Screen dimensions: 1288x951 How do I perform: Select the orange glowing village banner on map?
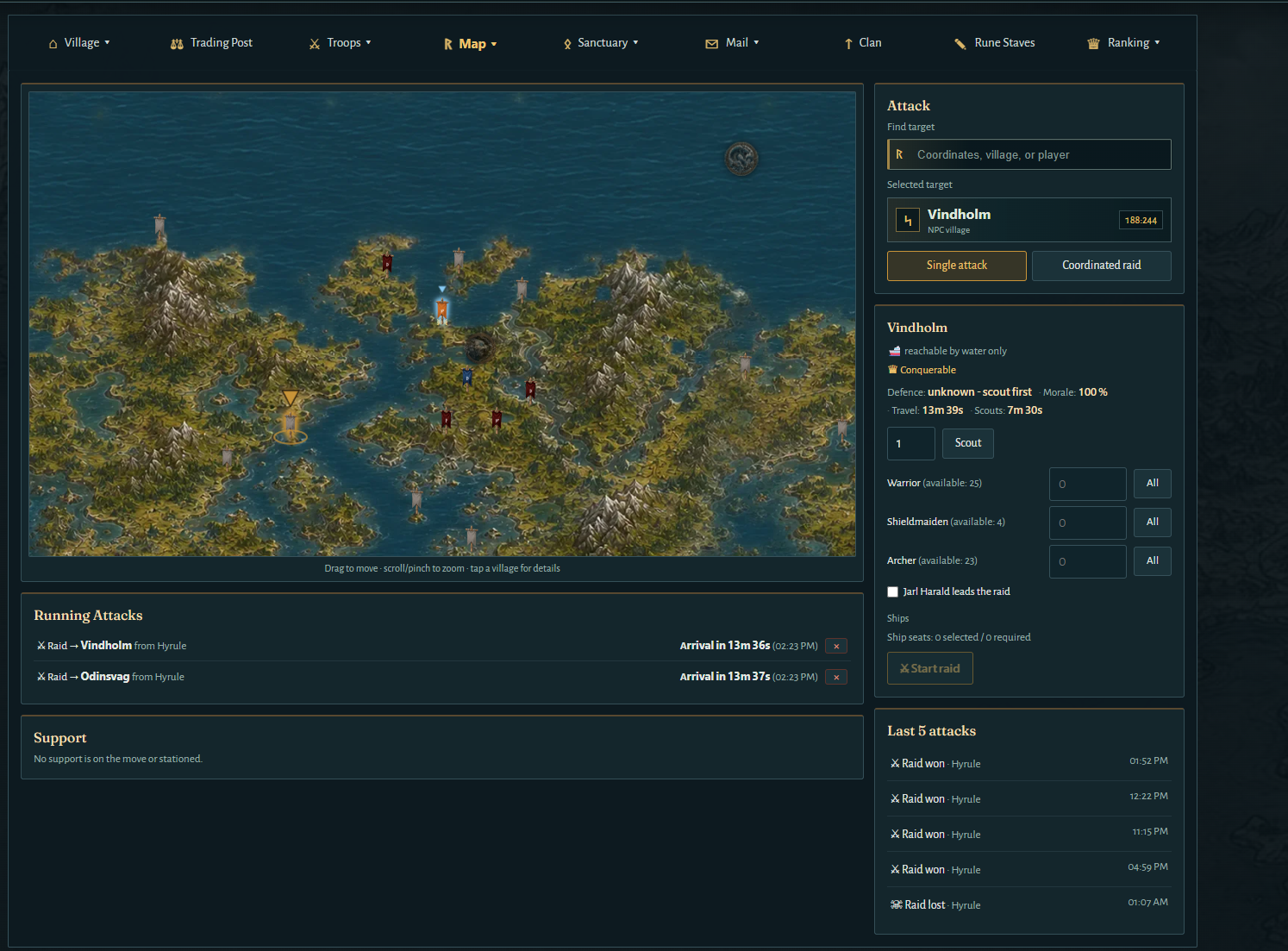coord(441,309)
